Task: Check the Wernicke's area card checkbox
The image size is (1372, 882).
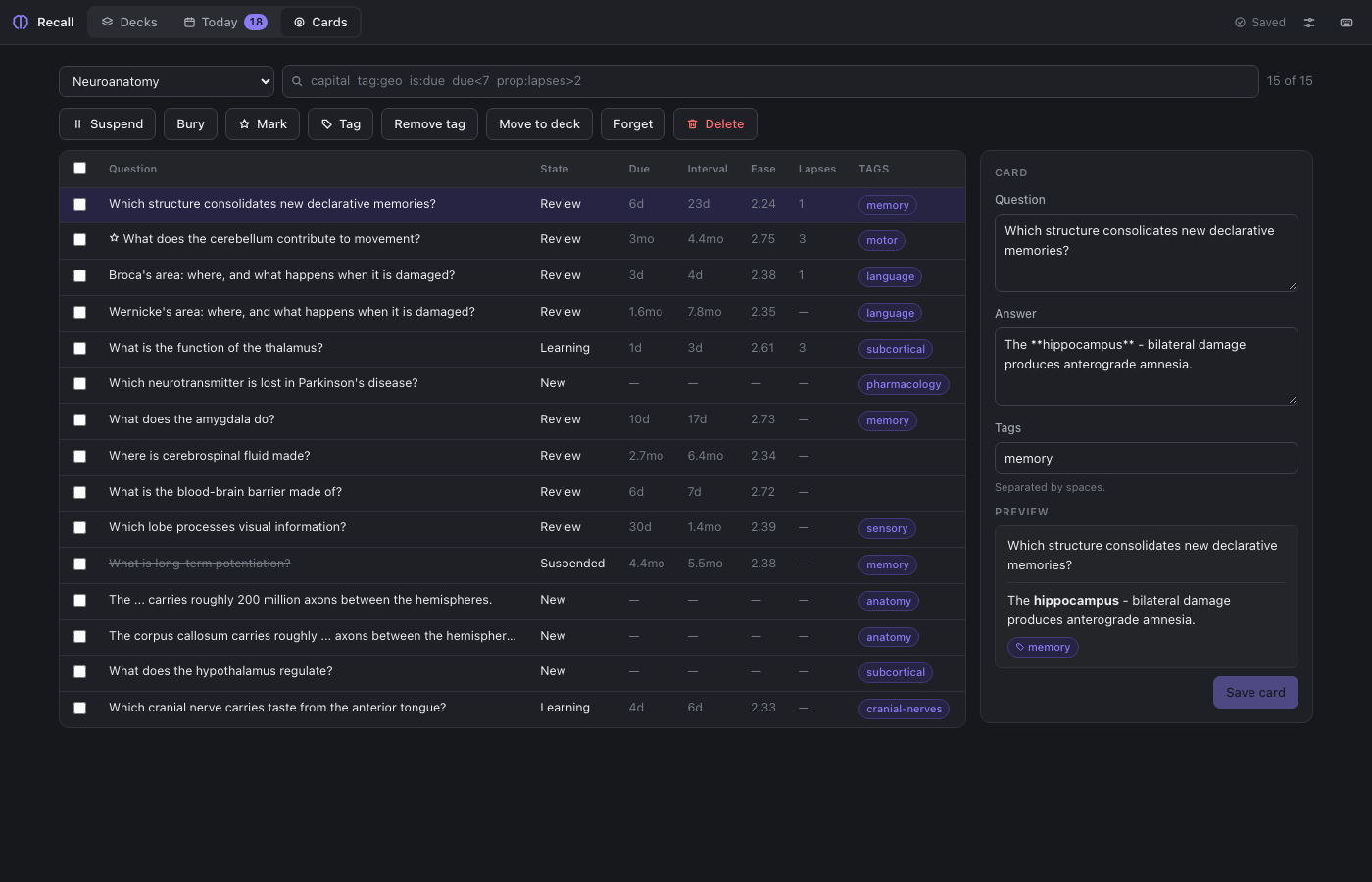Action: pyautogui.click(x=80, y=313)
